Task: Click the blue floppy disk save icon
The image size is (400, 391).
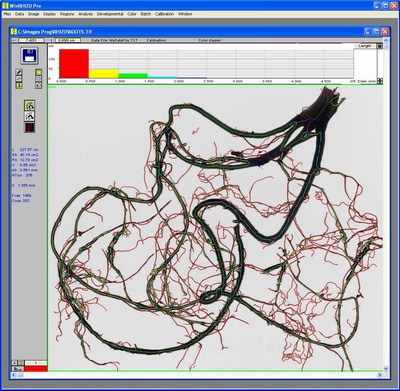Action: click(x=29, y=56)
